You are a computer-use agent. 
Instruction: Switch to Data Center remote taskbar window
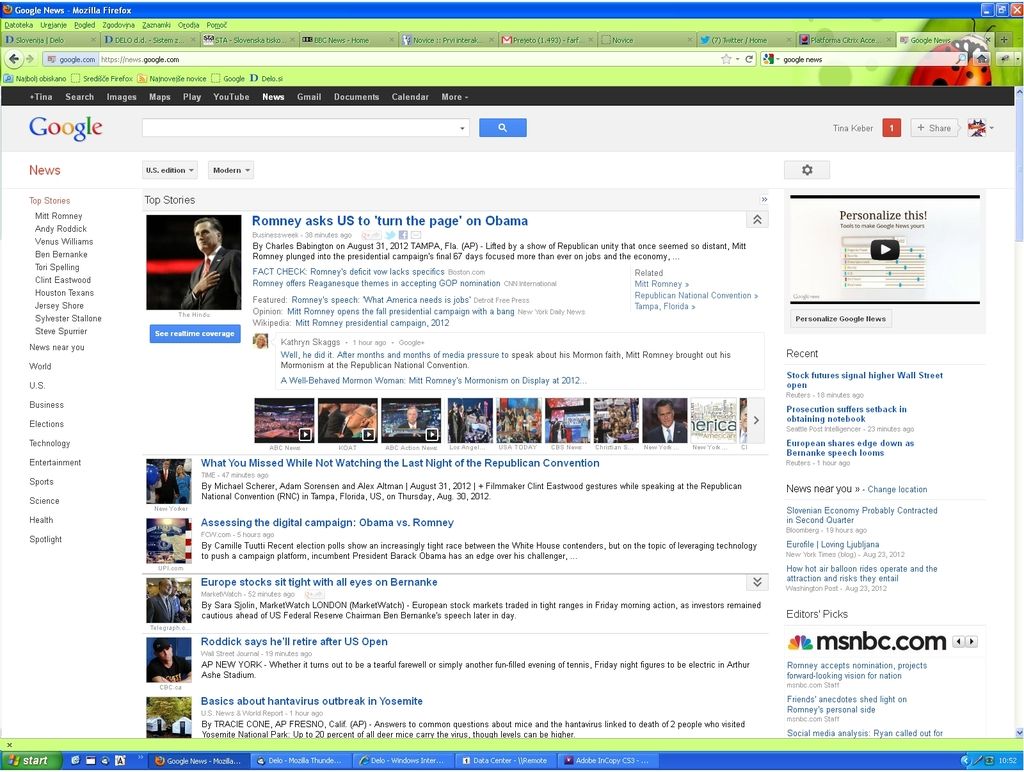click(505, 760)
